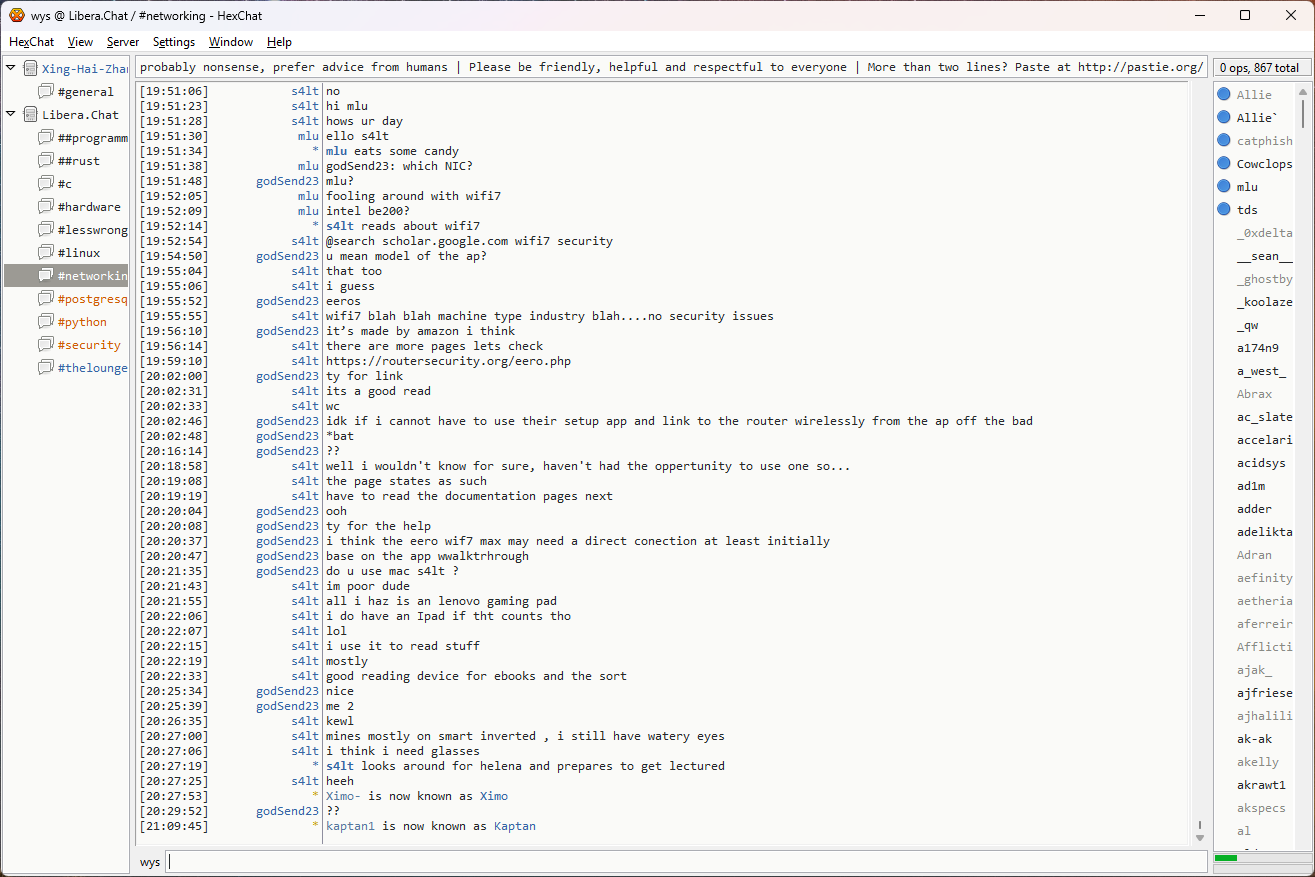Click the green lag meter bar

tap(1225, 858)
